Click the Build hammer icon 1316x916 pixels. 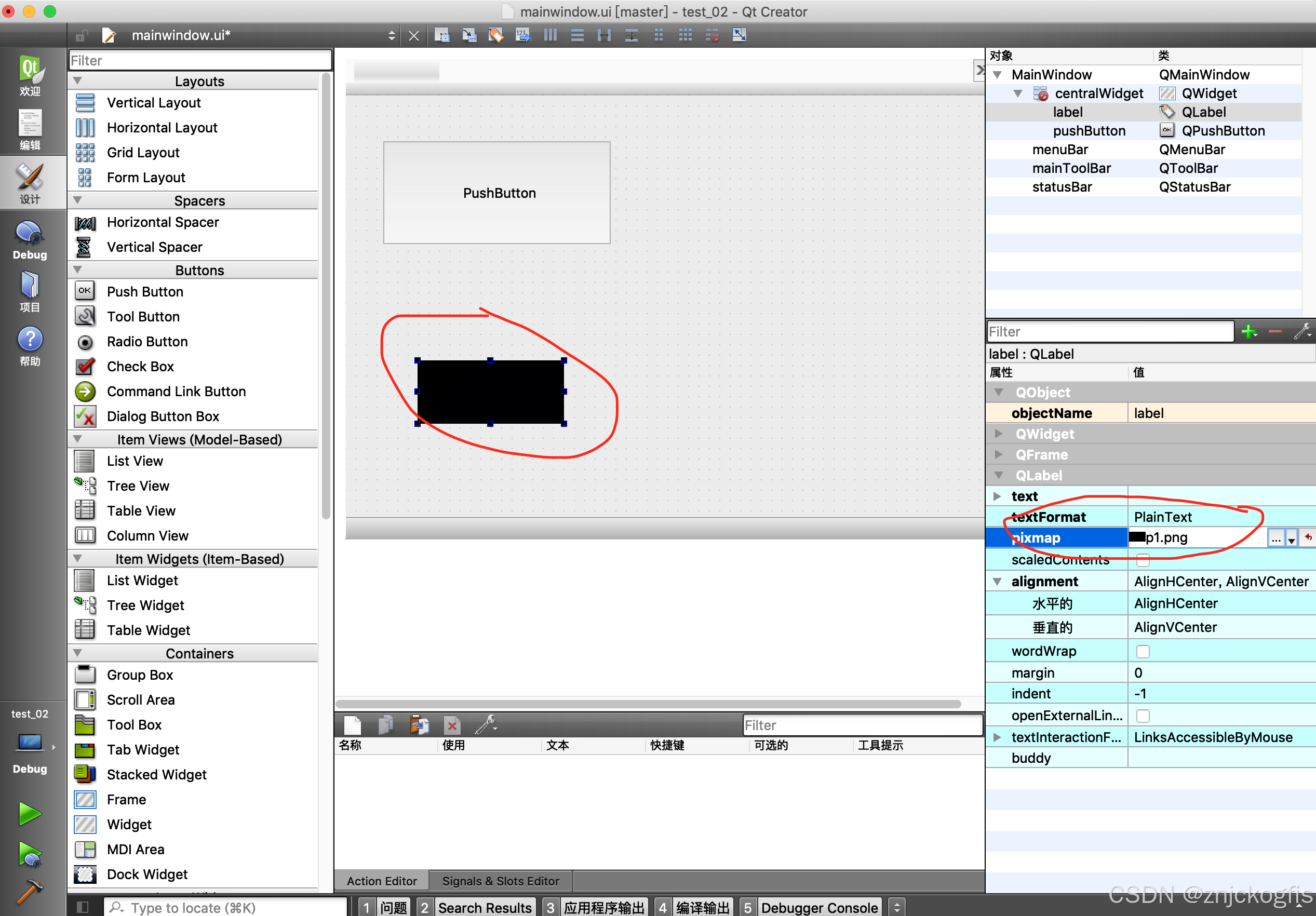pos(29,892)
